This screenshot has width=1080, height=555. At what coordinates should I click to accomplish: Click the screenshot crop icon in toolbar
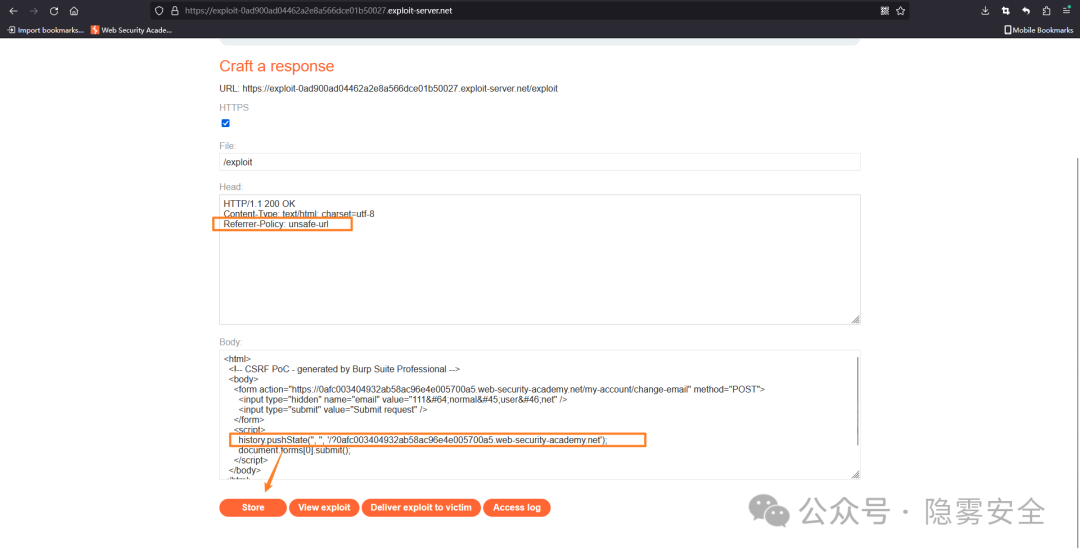1006,11
